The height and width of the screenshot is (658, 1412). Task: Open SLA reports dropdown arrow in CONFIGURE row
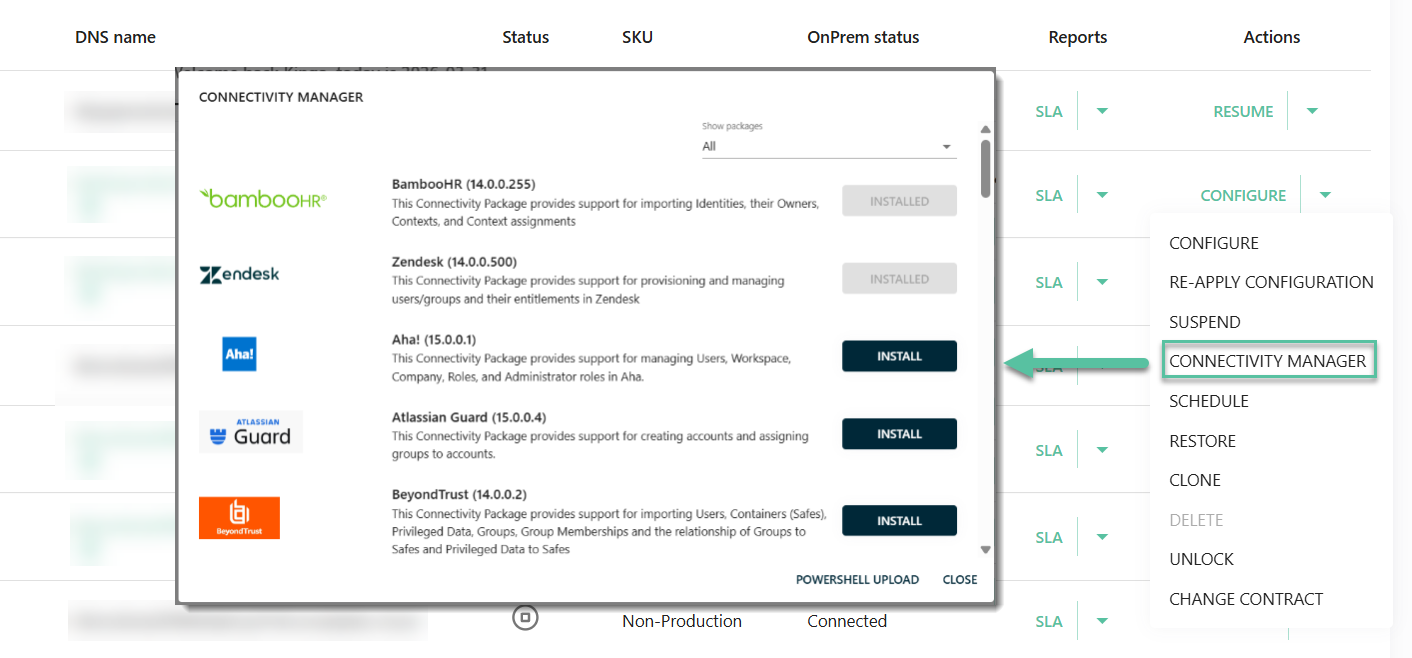pos(1102,195)
